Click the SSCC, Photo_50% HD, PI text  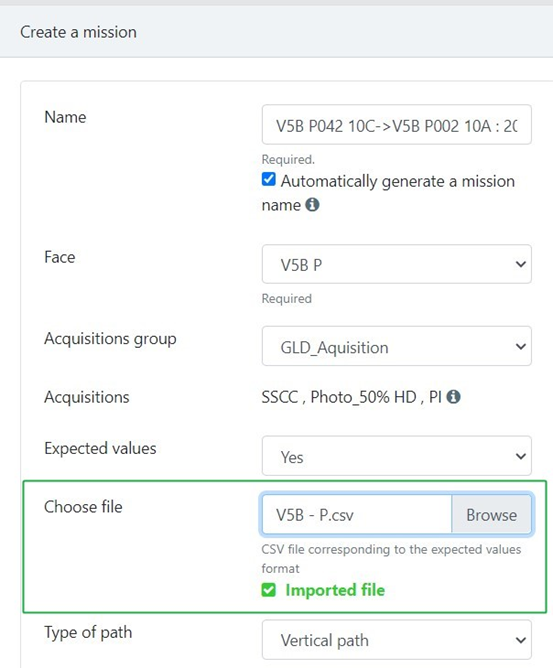(351, 397)
